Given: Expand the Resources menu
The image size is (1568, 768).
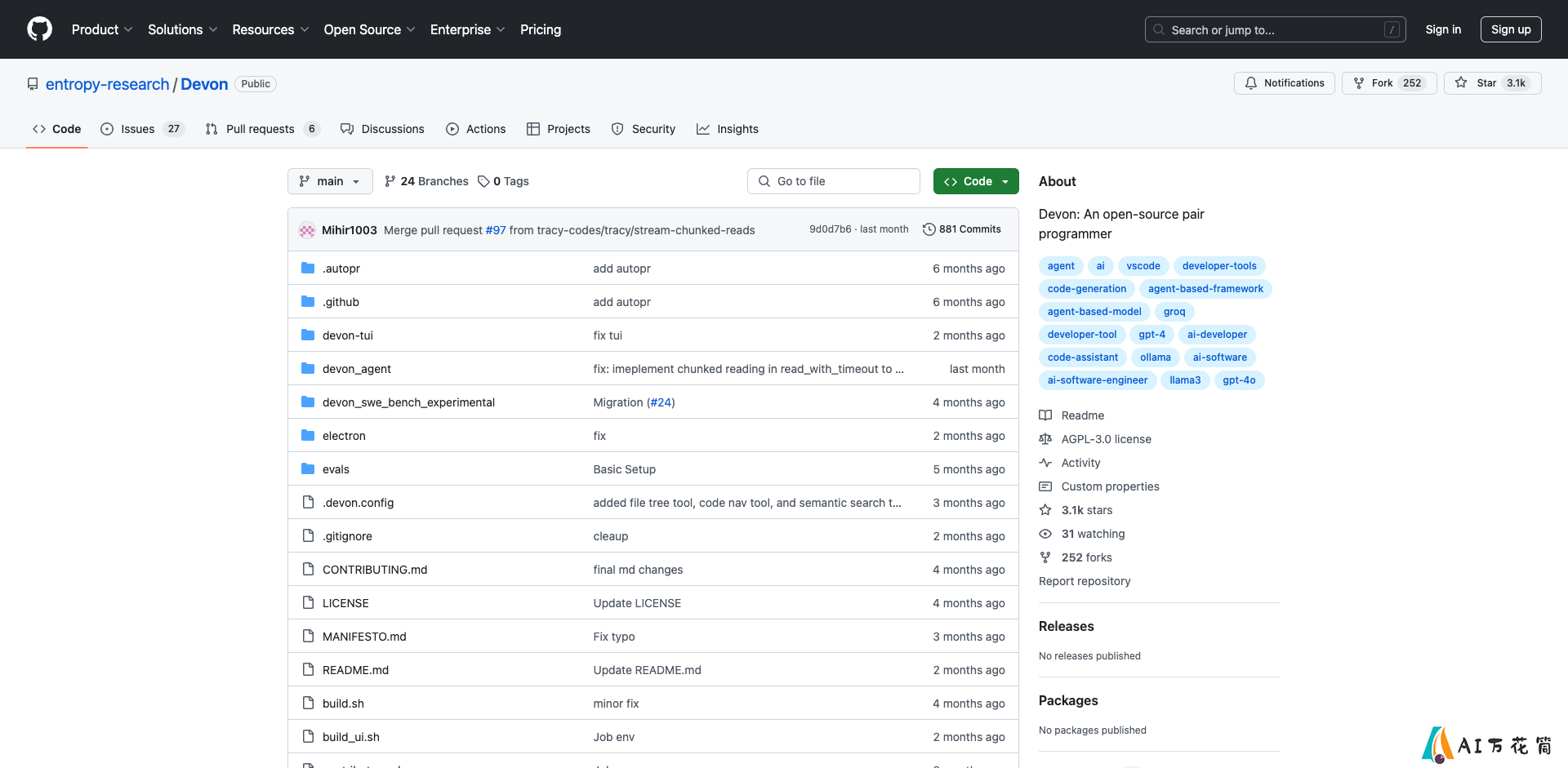Looking at the screenshot, I should pyautogui.click(x=270, y=29).
